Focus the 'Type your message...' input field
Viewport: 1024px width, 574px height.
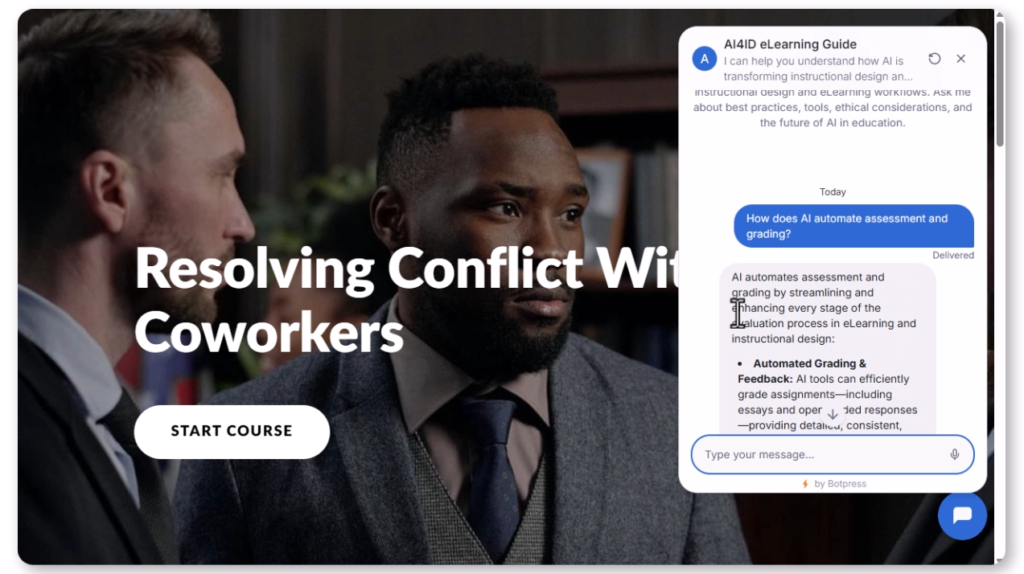coord(824,454)
